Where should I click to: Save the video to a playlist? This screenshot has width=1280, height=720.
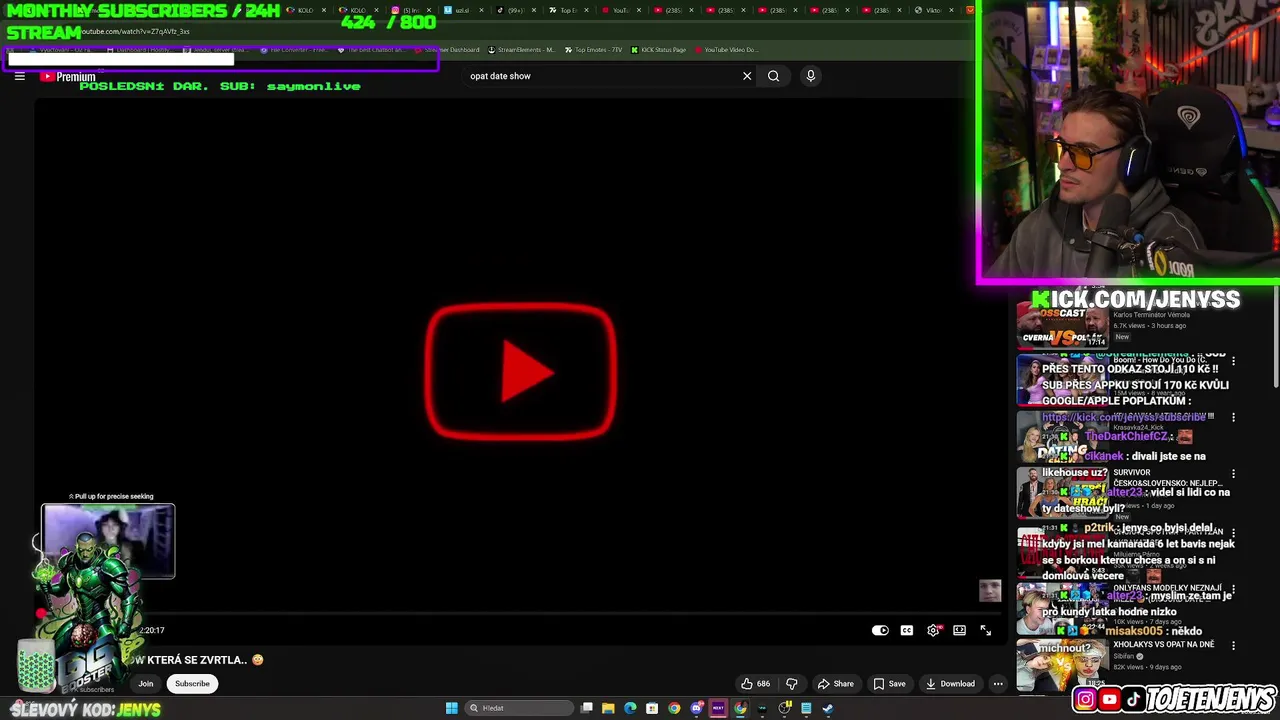[889, 684]
